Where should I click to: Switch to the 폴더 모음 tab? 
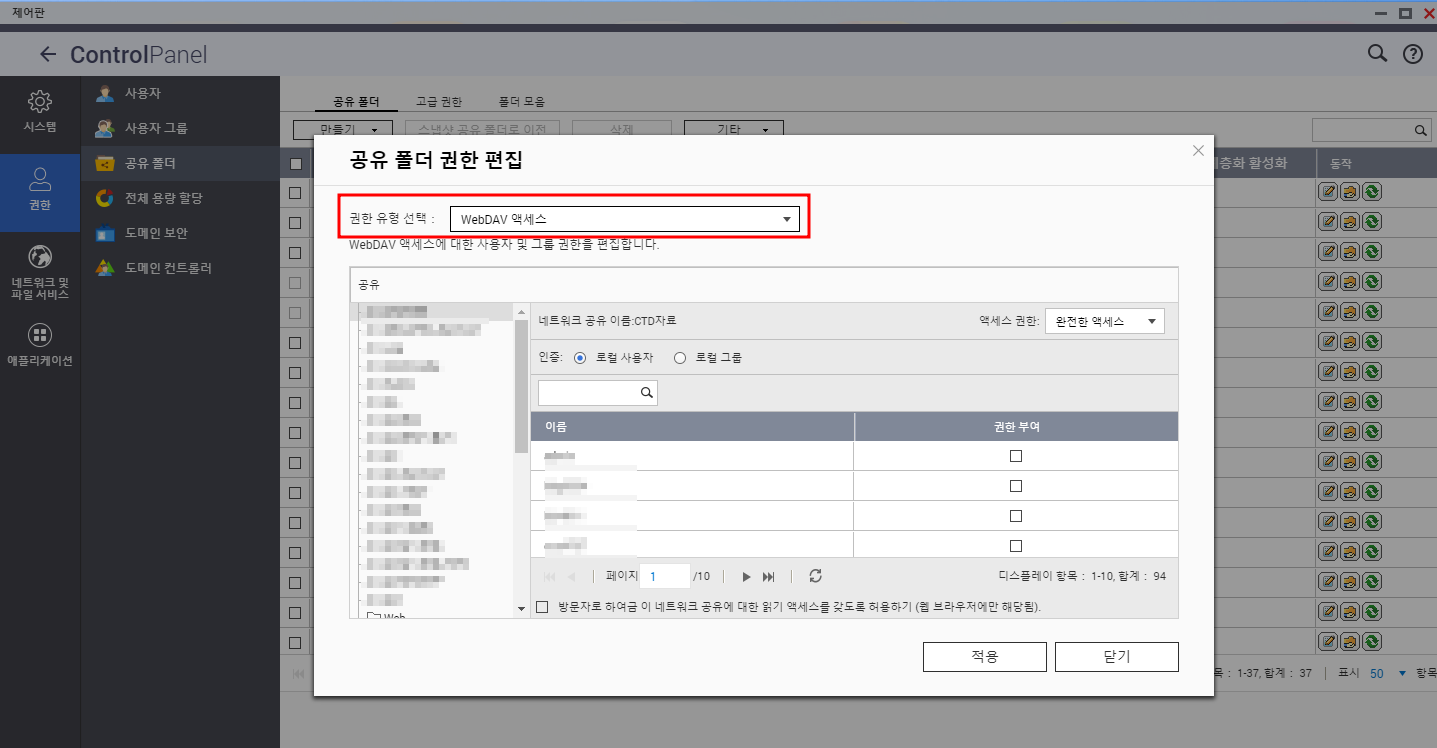[521, 102]
